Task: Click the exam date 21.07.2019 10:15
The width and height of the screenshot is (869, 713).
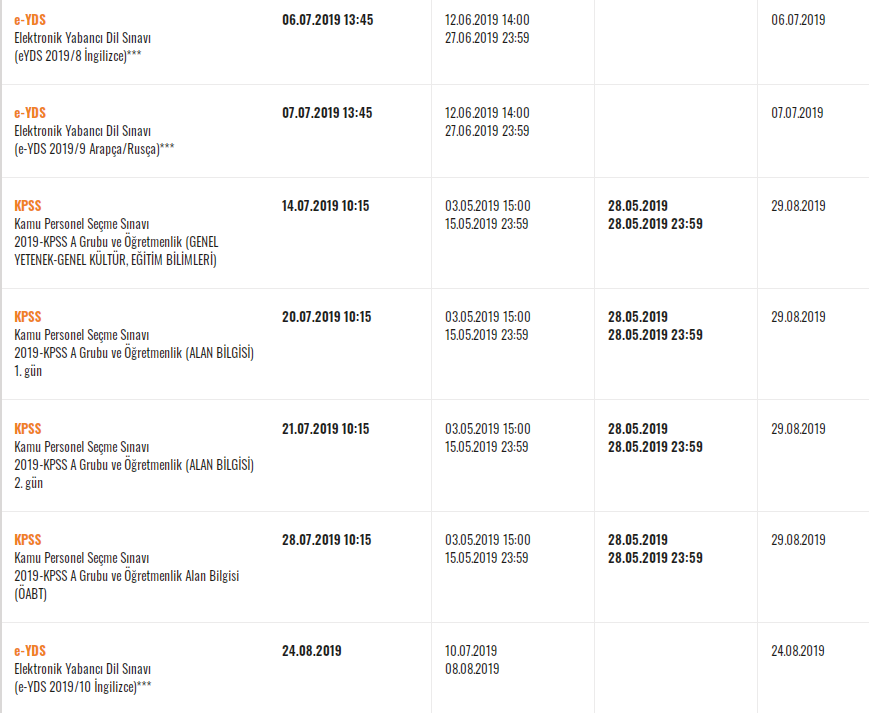Action: pos(325,429)
